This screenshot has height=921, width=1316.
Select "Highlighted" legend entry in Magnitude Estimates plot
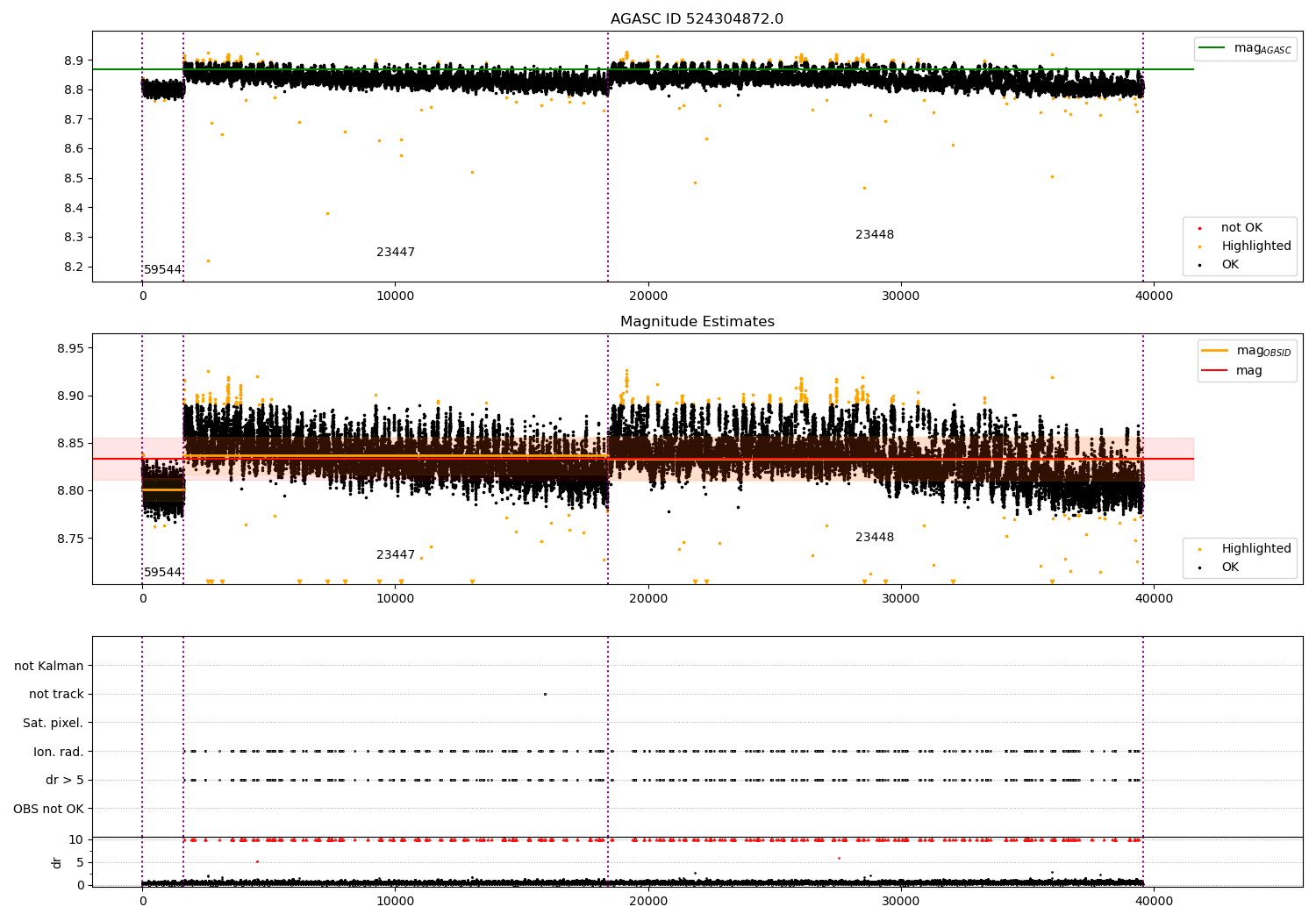pyautogui.click(x=1255, y=549)
